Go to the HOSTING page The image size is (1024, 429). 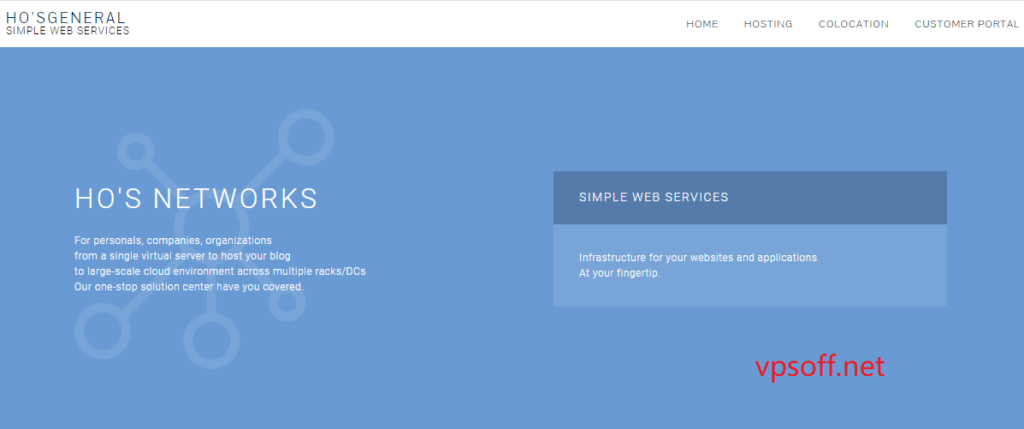coord(767,24)
